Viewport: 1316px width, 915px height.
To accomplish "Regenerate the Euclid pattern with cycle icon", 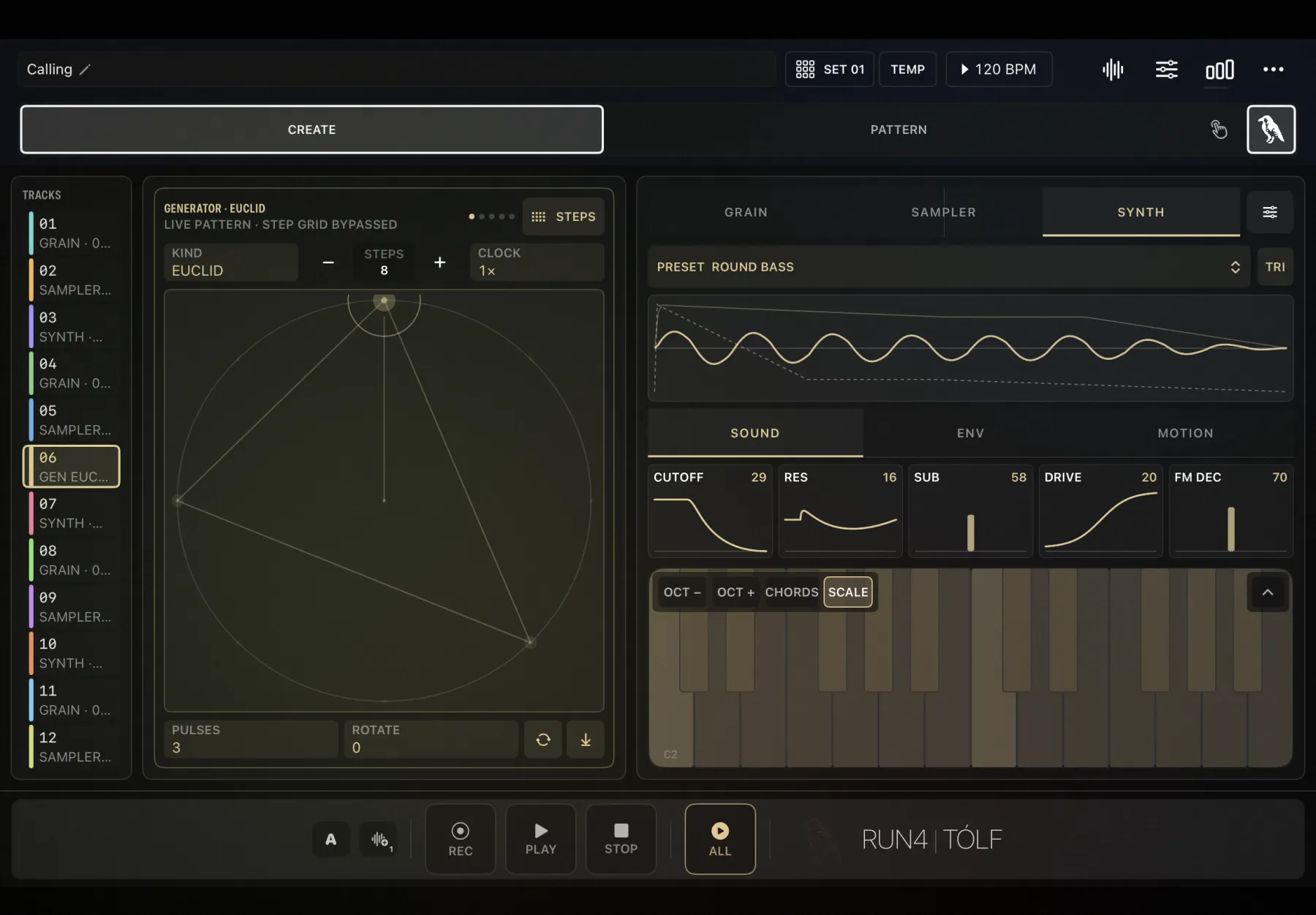I will point(543,739).
